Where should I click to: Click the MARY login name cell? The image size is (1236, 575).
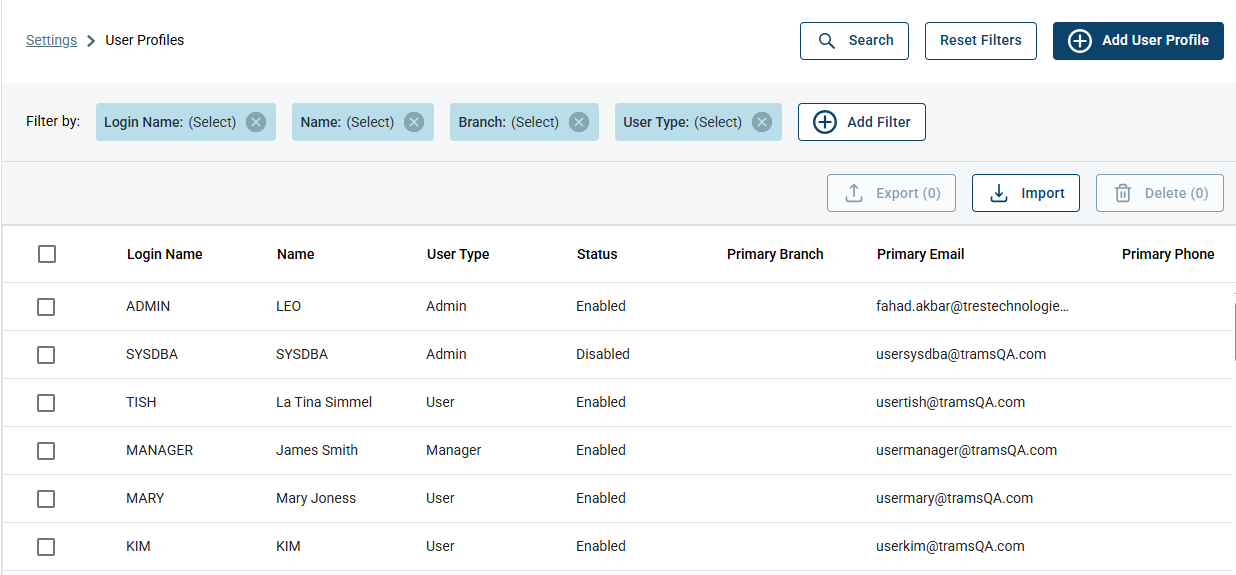point(145,498)
